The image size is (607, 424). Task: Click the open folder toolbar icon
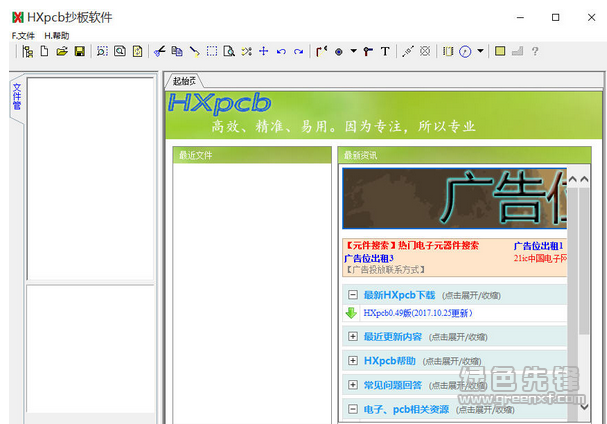click(x=61, y=51)
